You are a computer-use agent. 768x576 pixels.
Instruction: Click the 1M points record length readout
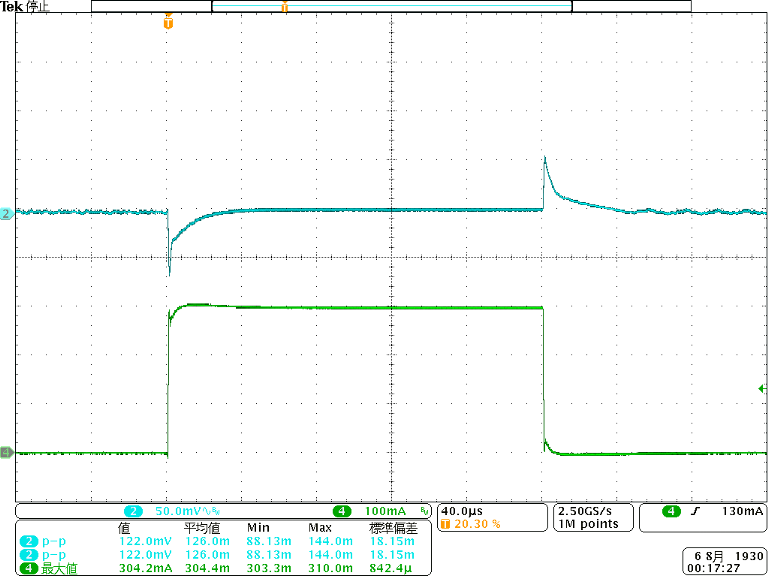588,524
